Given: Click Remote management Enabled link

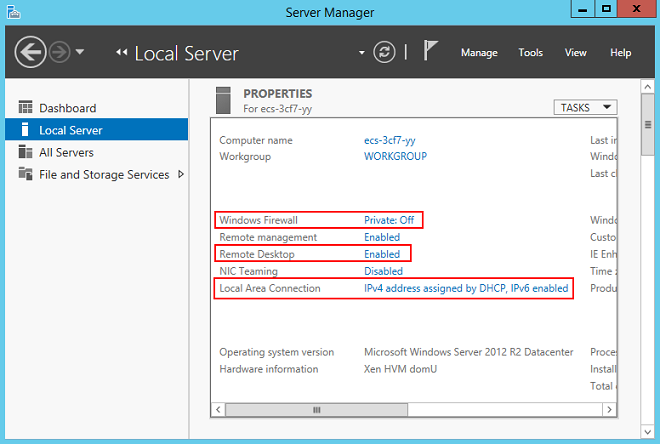Looking at the screenshot, I should (382, 237).
